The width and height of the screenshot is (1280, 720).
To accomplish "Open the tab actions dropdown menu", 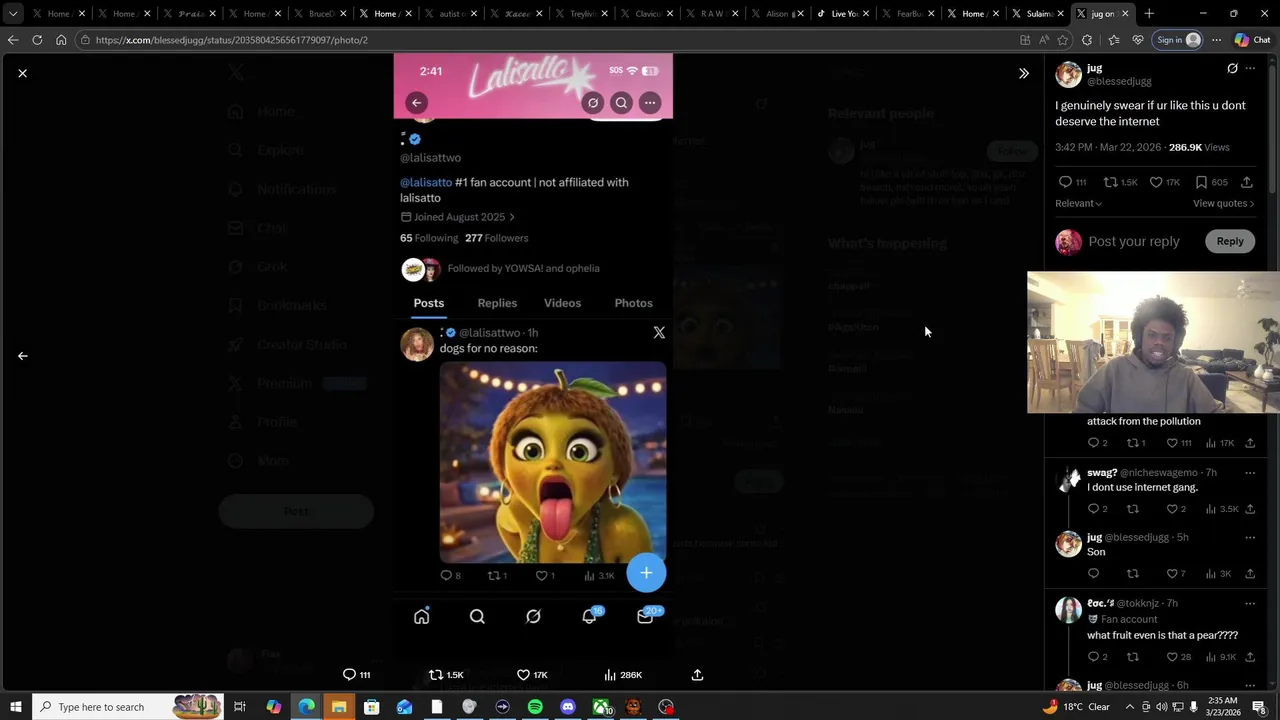I will click(13, 14).
